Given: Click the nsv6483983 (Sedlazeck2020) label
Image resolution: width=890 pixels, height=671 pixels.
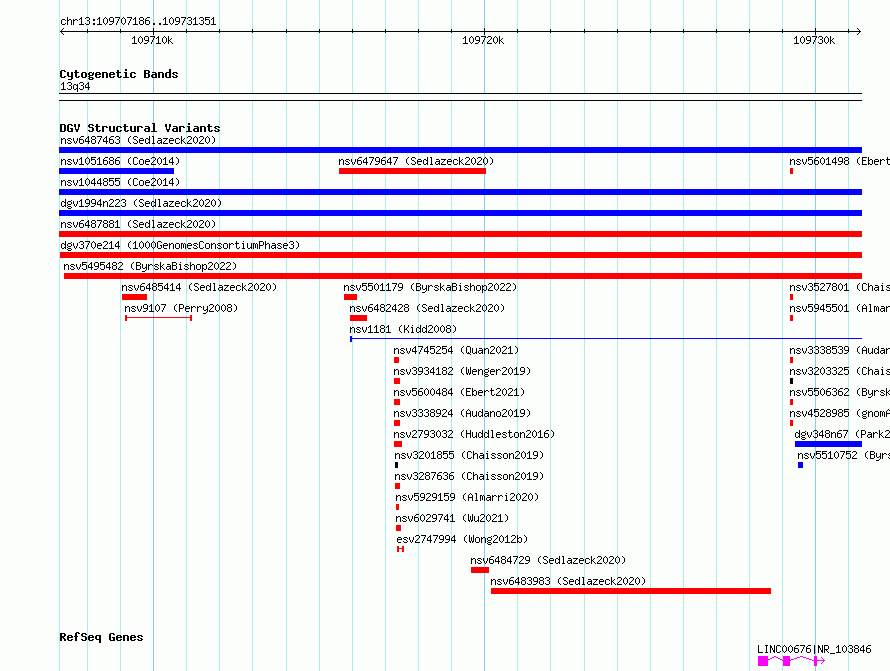Looking at the screenshot, I should (568, 581).
